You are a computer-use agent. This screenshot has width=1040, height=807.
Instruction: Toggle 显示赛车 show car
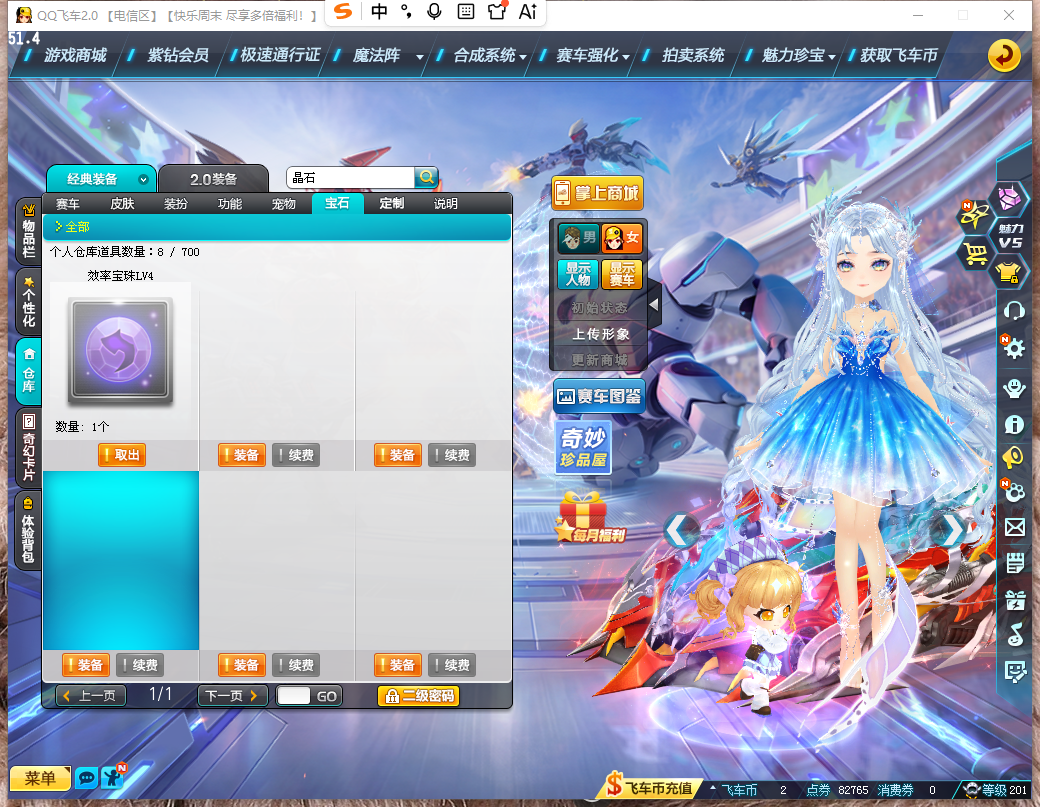[621, 274]
